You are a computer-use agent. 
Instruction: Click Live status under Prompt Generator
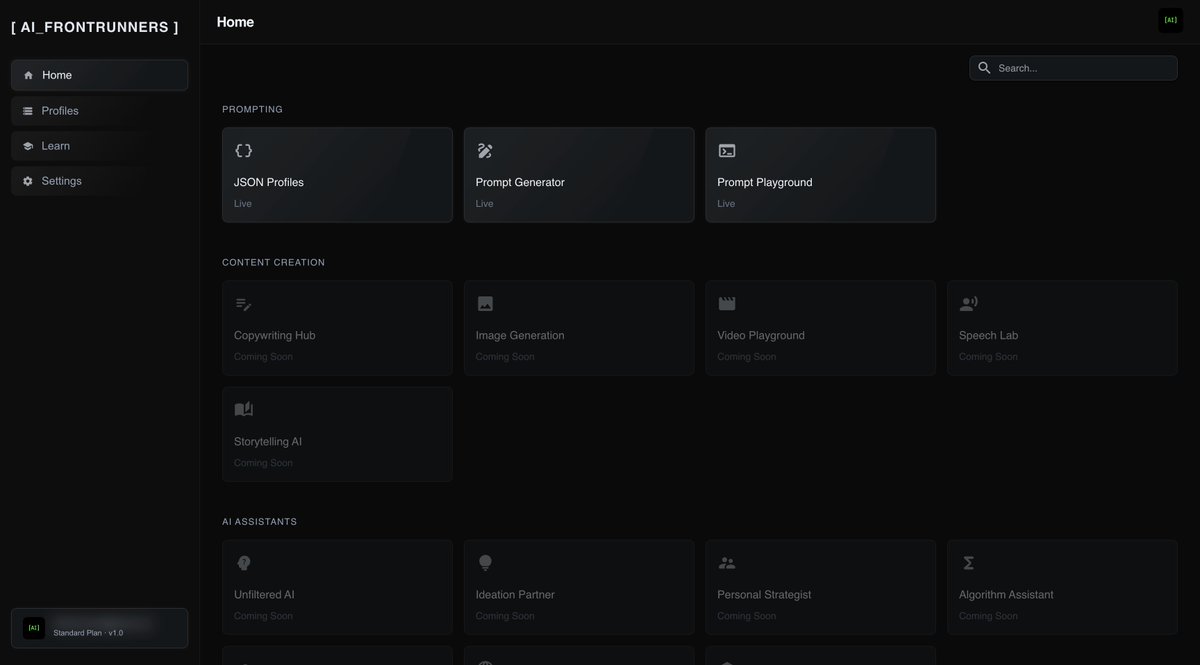click(x=485, y=204)
